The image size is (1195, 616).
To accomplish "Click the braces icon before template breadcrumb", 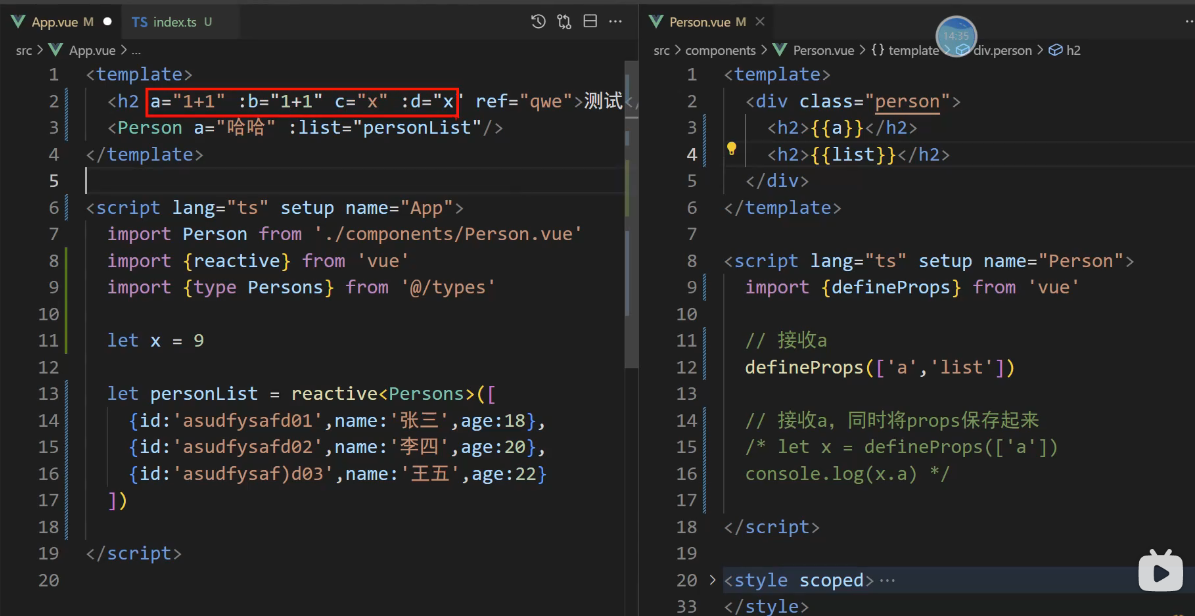I will click(x=877, y=50).
